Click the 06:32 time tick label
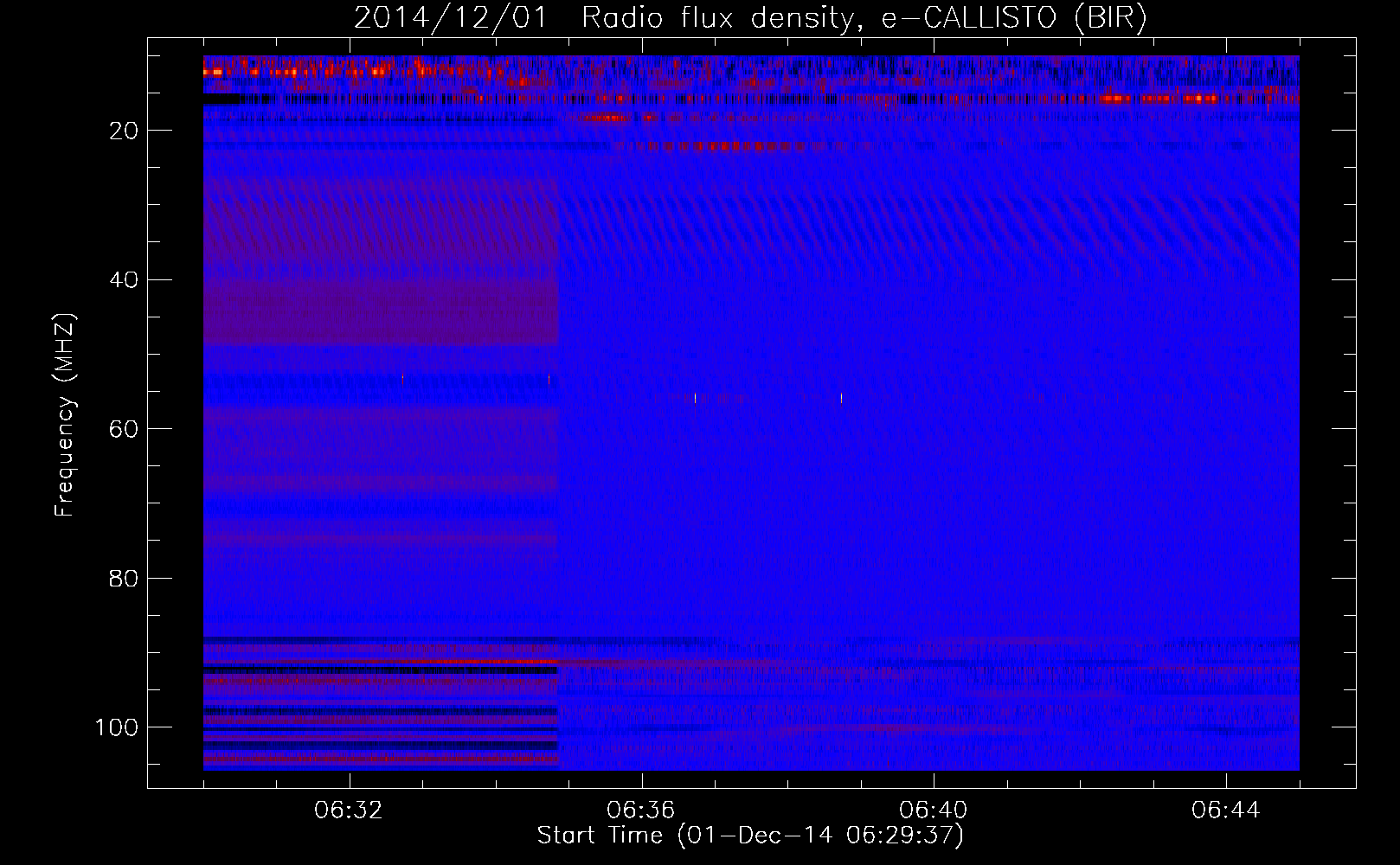The height and width of the screenshot is (865, 1400). pyautogui.click(x=349, y=811)
